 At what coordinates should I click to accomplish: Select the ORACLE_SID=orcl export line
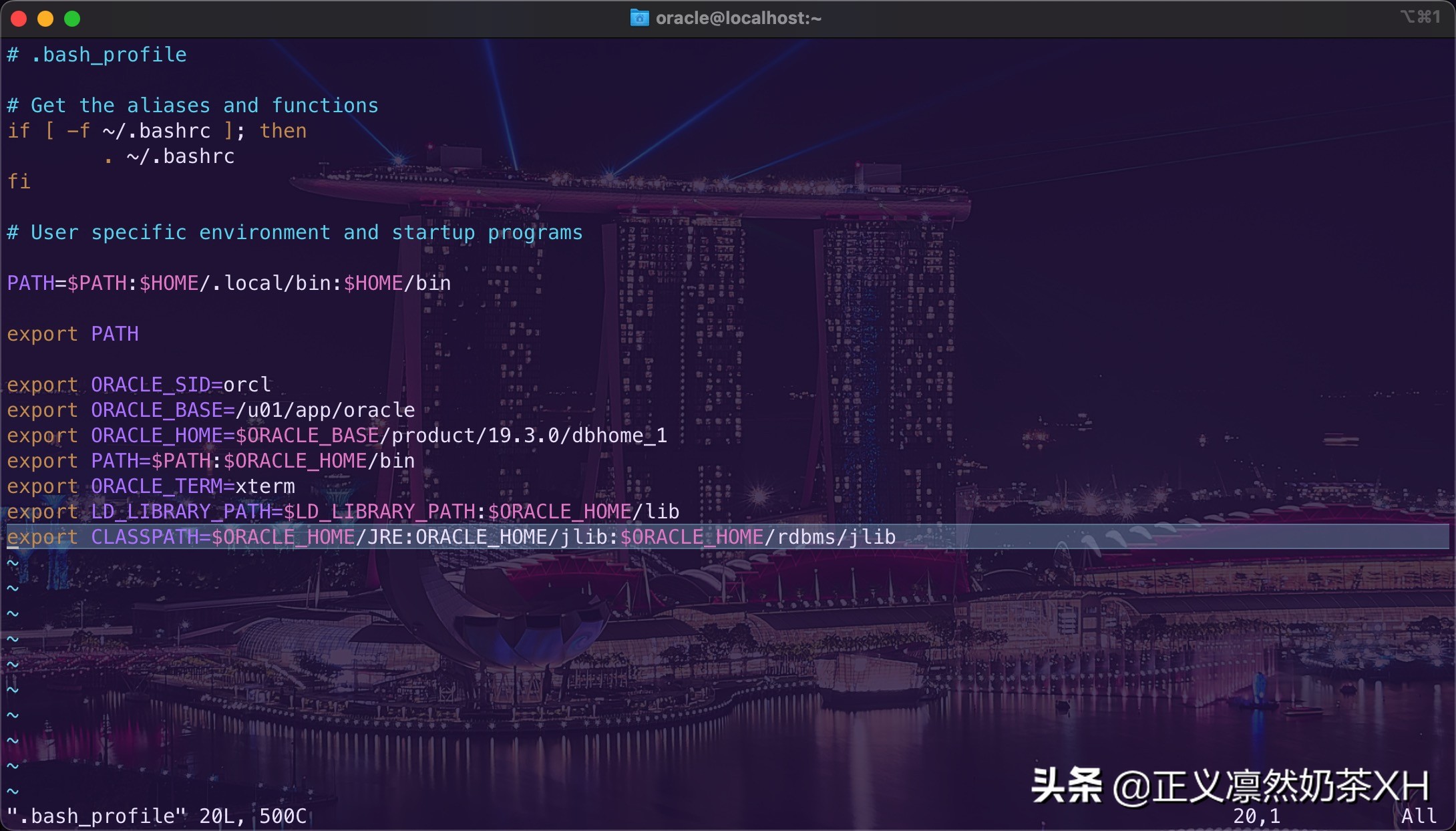point(138,384)
